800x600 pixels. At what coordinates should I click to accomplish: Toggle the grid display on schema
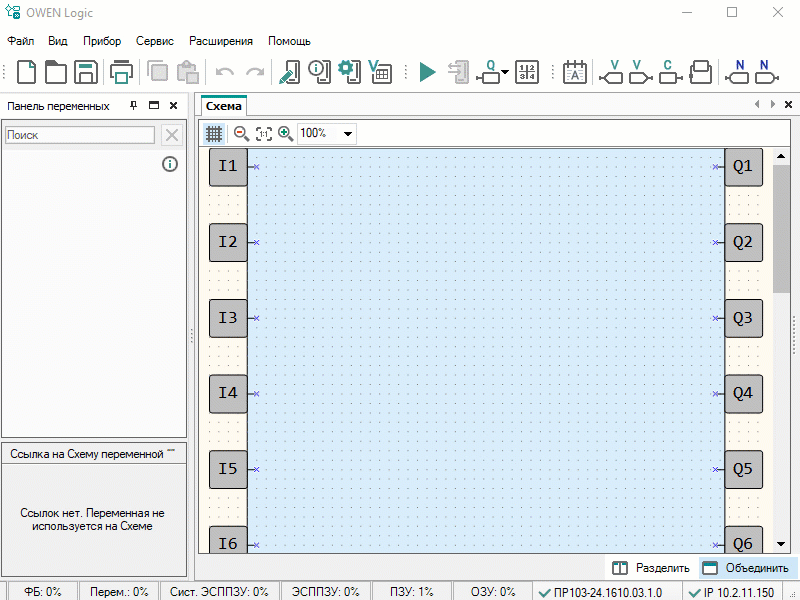click(214, 133)
